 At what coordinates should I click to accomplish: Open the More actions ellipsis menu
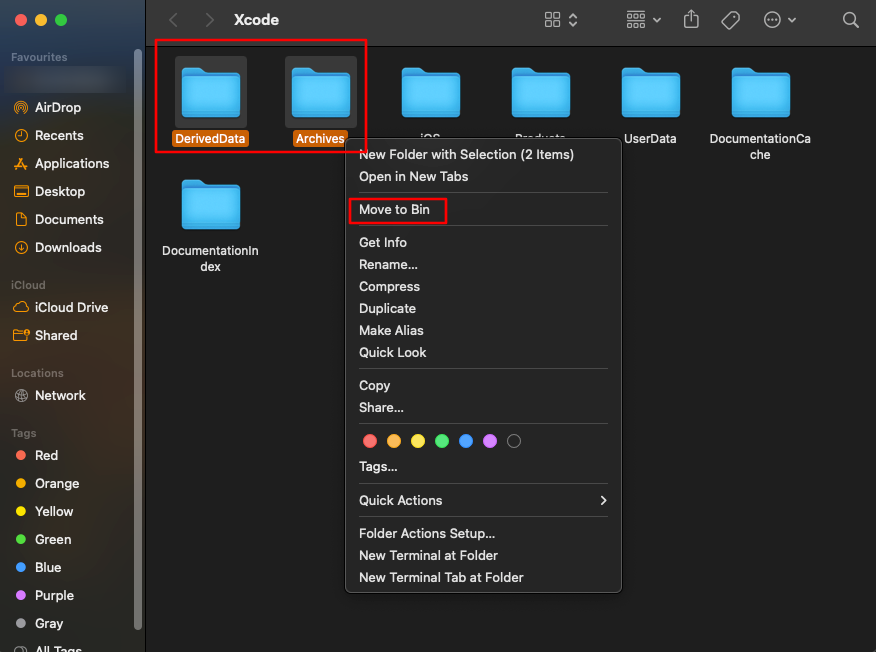[x=779, y=20]
